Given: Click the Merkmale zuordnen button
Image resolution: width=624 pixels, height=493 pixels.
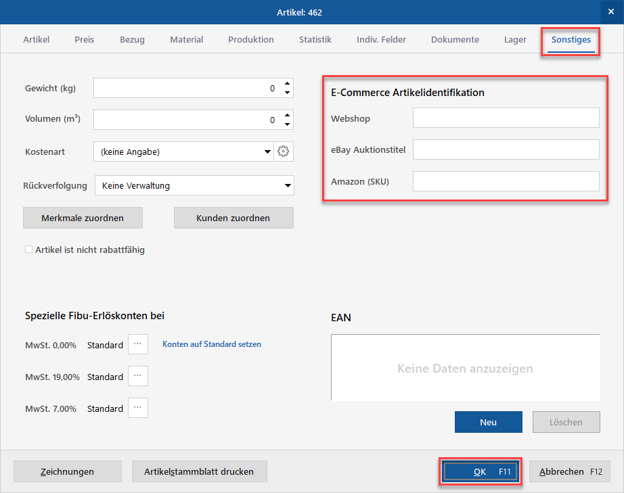Looking at the screenshot, I should (x=82, y=218).
